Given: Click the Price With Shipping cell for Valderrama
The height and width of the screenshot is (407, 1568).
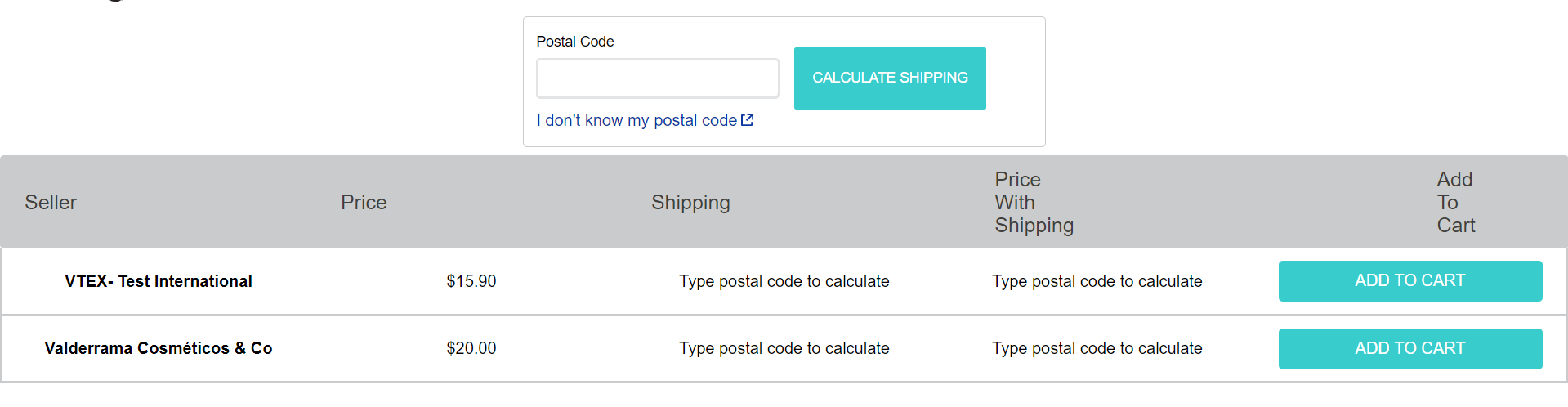Looking at the screenshot, I should [1097, 348].
